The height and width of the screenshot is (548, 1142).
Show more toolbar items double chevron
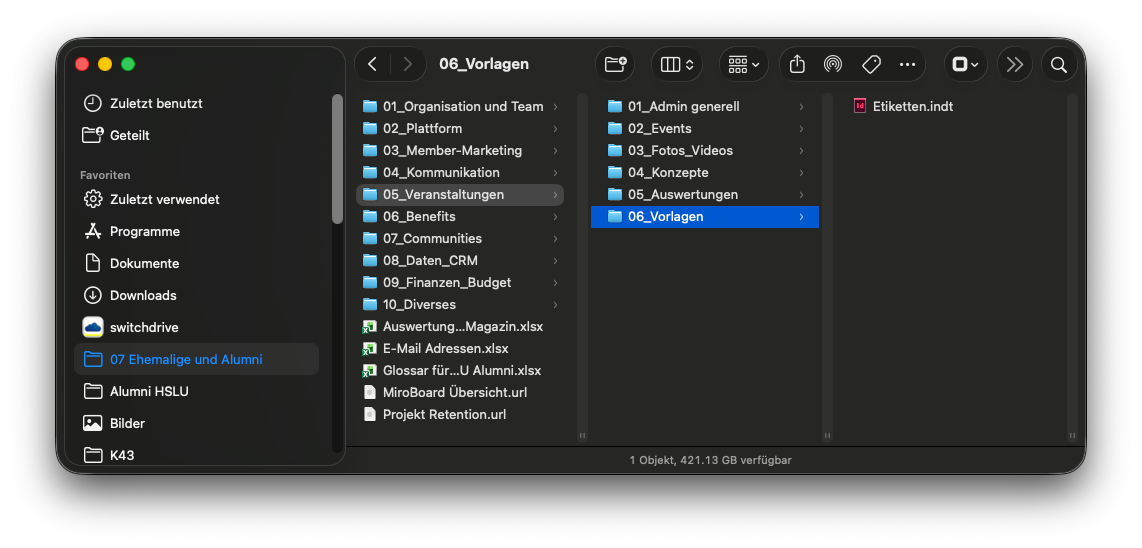(1015, 65)
